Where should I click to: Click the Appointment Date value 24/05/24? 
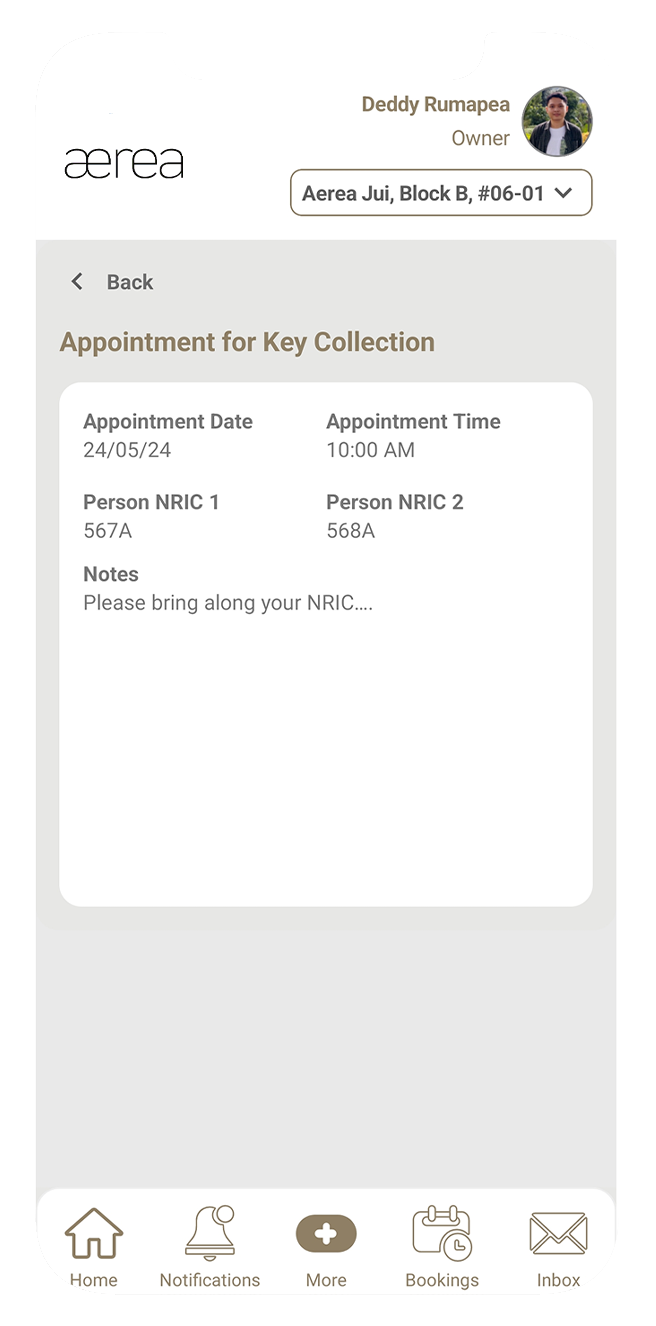(x=128, y=450)
